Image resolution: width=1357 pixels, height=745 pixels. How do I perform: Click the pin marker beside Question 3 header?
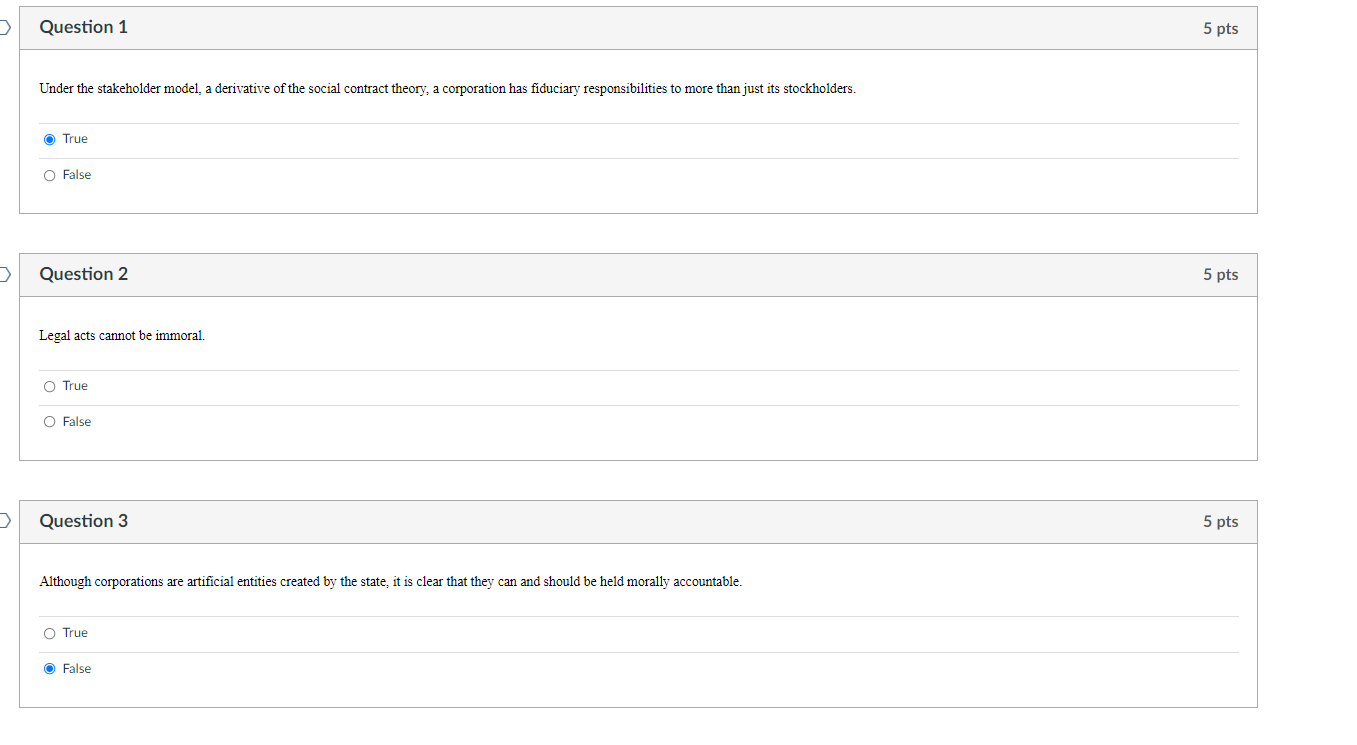(3, 521)
